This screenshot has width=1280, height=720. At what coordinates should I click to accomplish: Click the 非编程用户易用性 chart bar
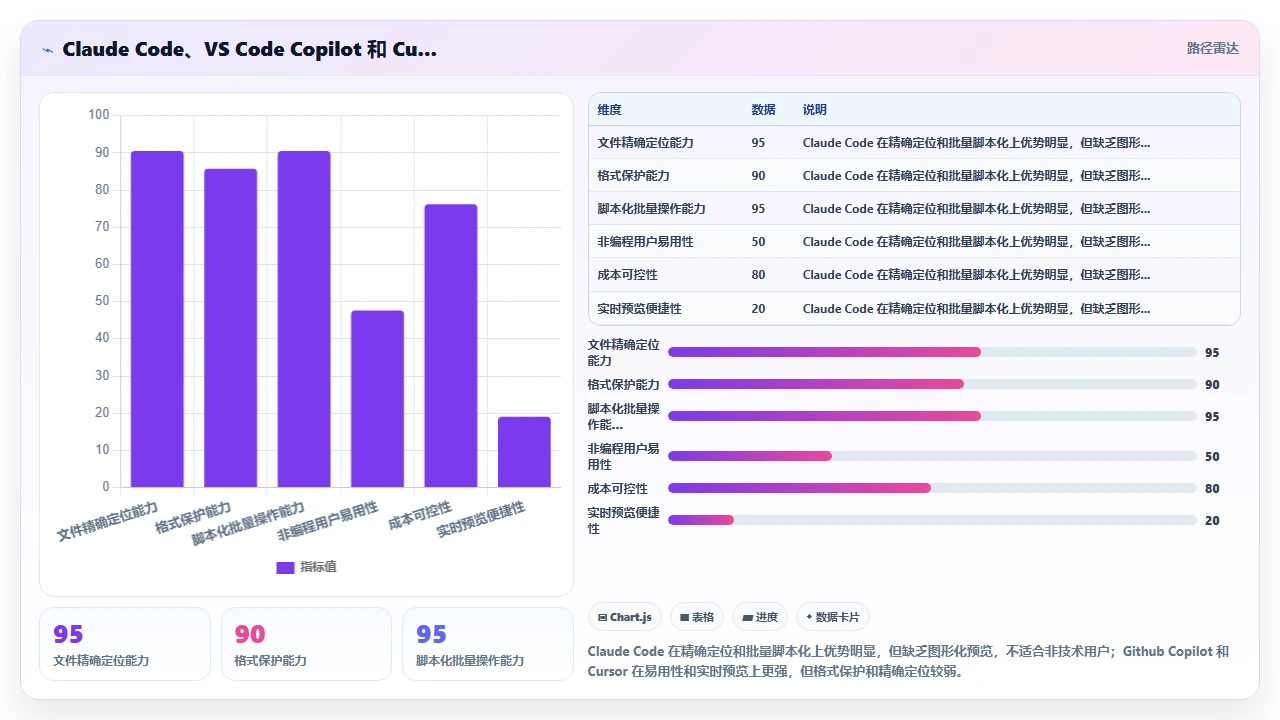(377, 399)
